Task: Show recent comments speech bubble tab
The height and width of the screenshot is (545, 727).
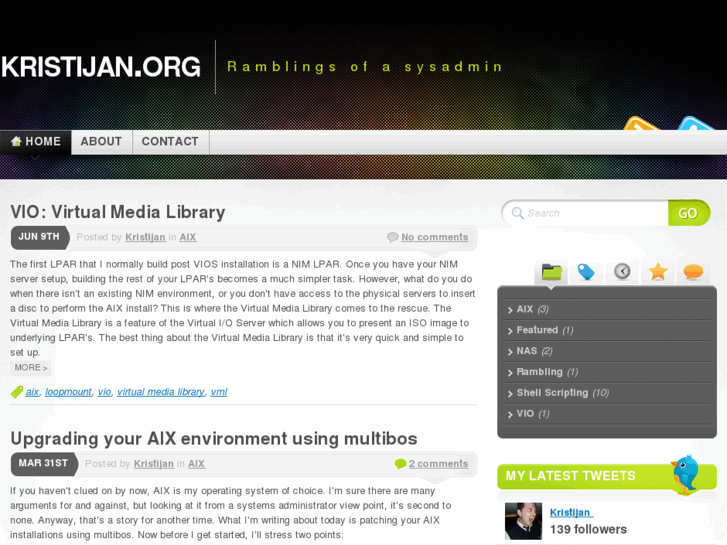Action: click(x=693, y=272)
